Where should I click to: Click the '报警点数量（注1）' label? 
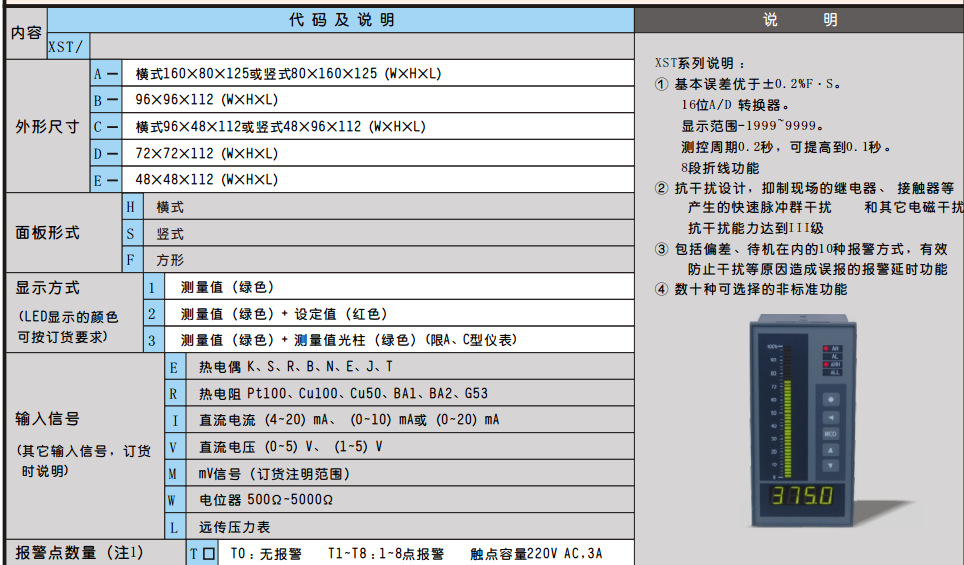click(79, 553)
